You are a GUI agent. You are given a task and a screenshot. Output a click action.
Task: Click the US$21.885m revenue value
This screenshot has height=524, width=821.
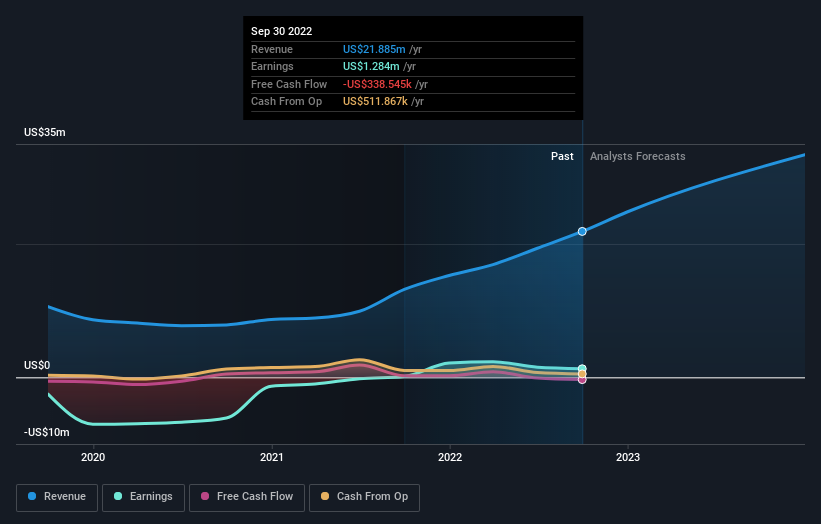point(374,49)
